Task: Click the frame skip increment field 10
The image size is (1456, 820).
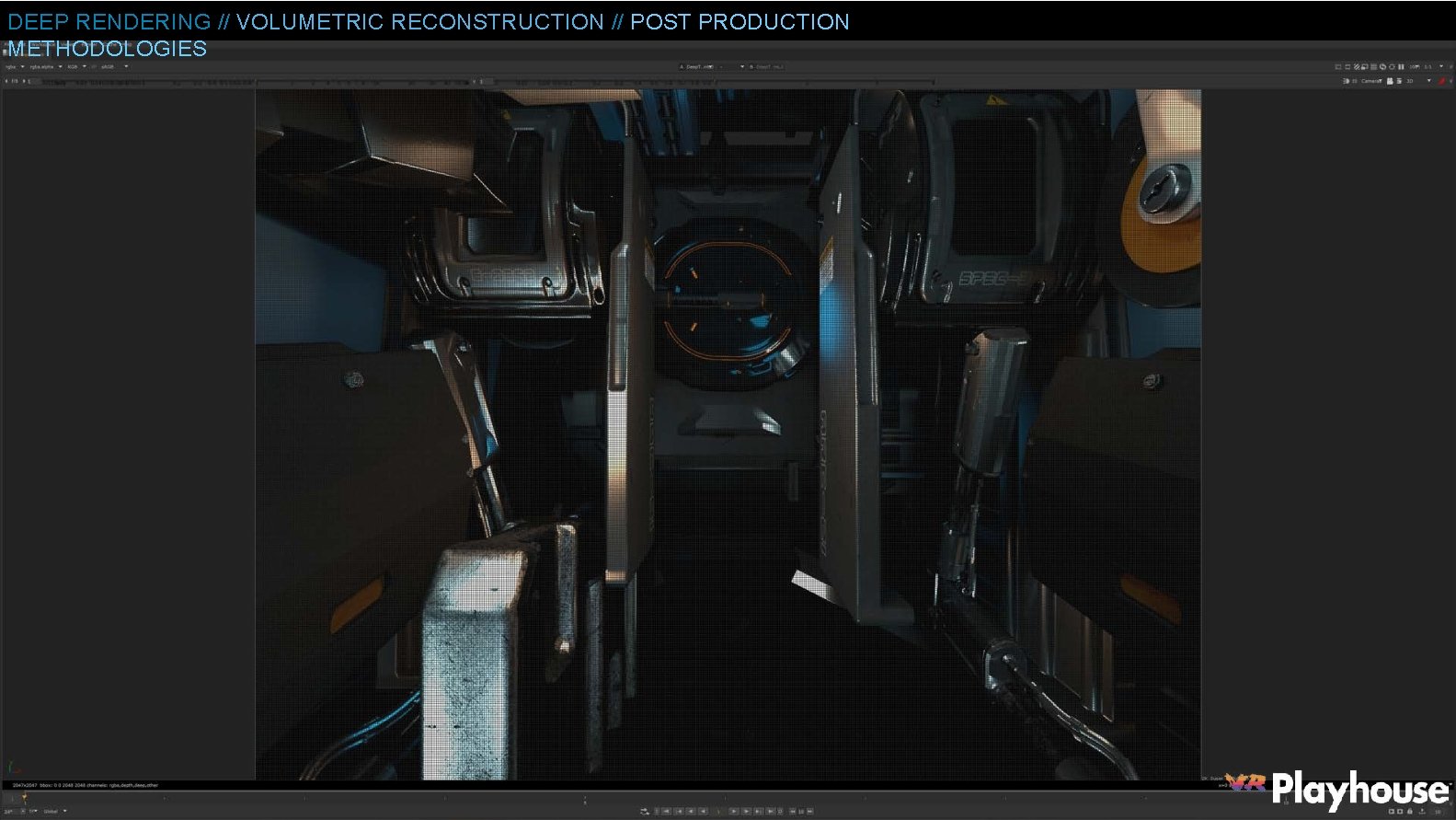Action: pyautogui.click(x=801, y=811)
